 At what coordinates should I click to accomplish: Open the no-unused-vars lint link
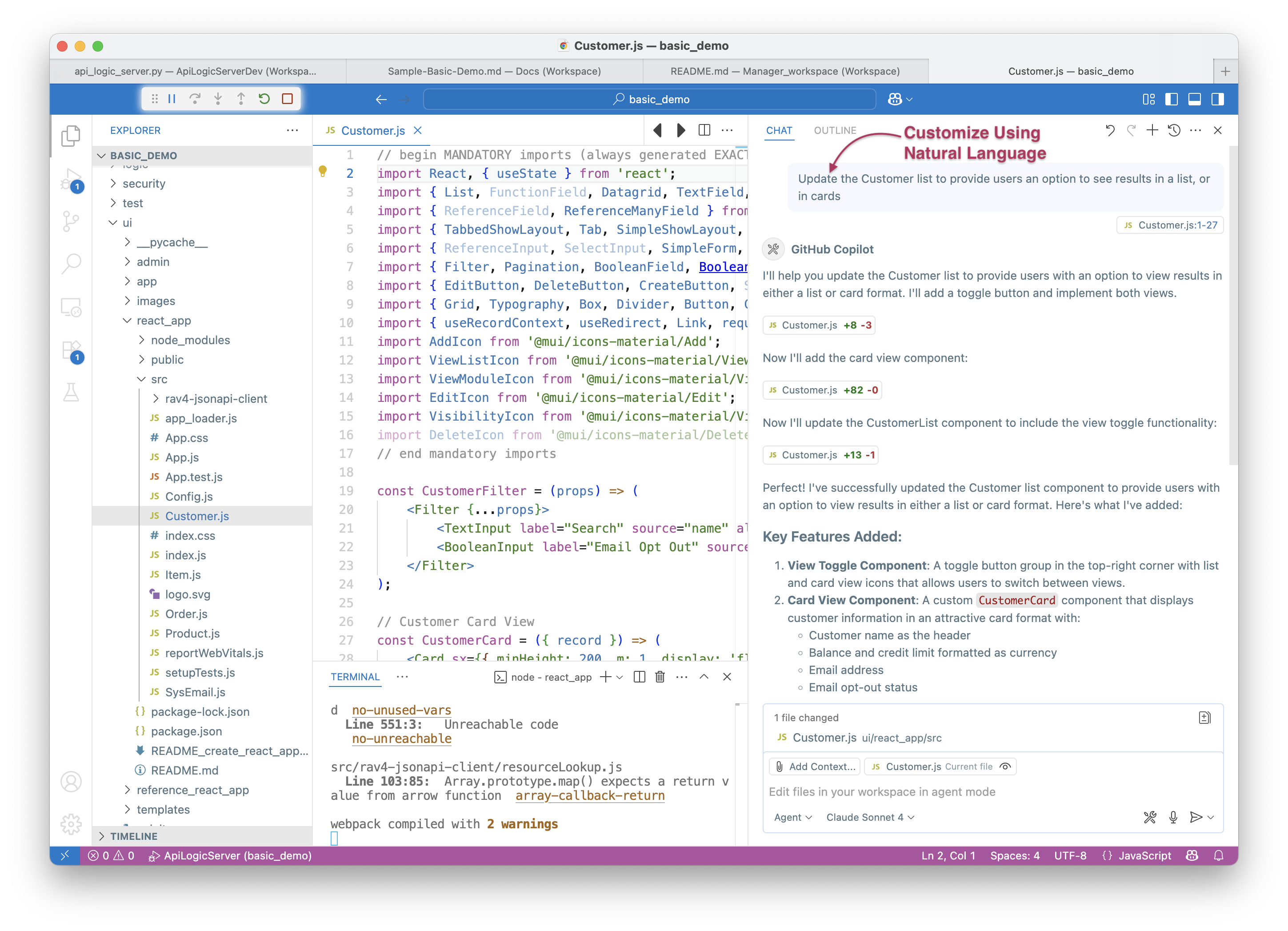click(401, 710)
